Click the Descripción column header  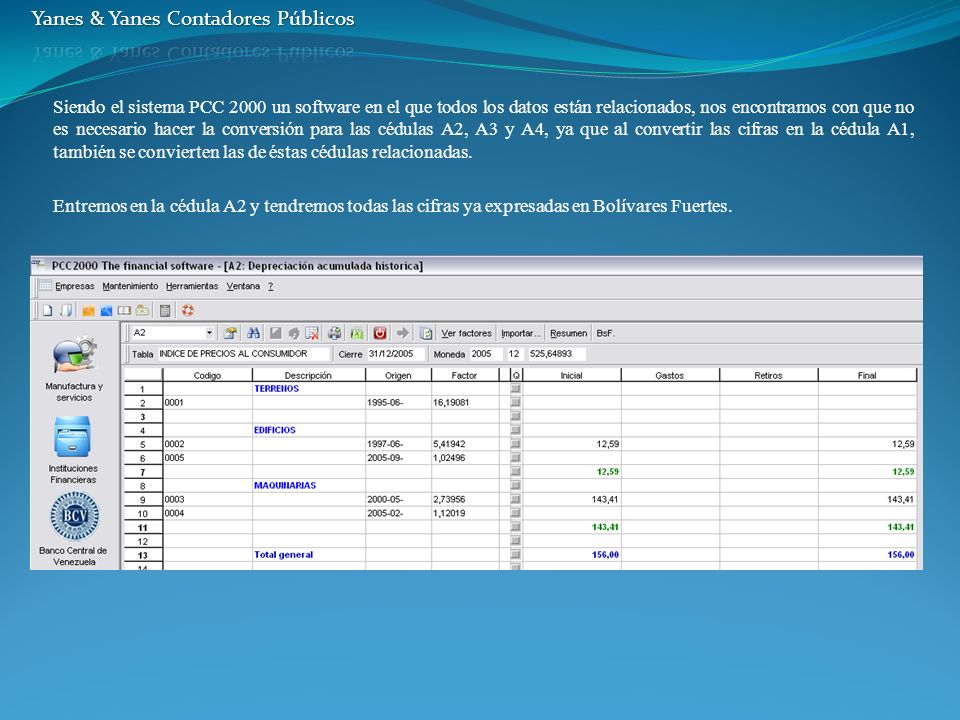pos(309,375)
